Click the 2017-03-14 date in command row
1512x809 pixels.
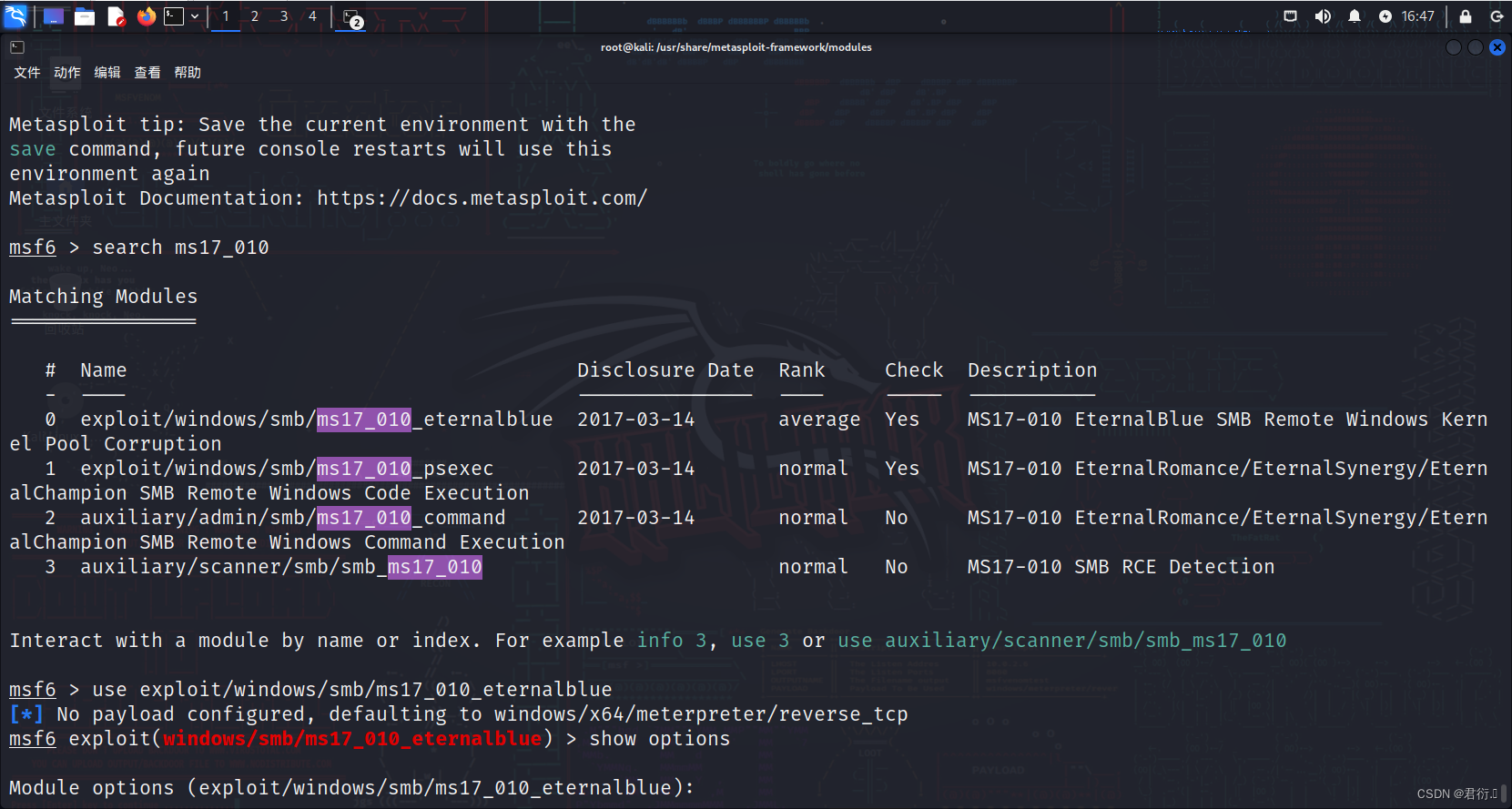[636, 518]
